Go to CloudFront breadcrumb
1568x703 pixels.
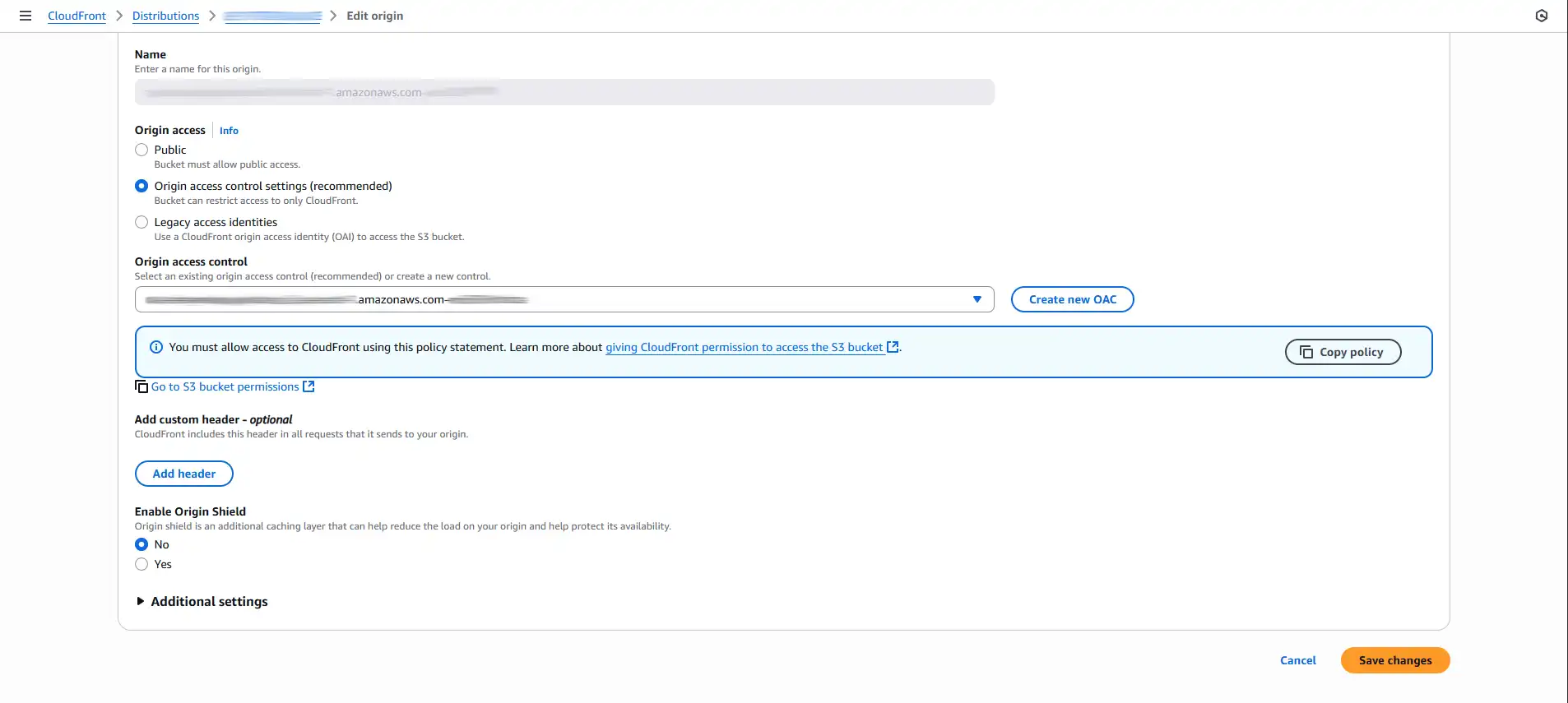click(x=77, y=16)
